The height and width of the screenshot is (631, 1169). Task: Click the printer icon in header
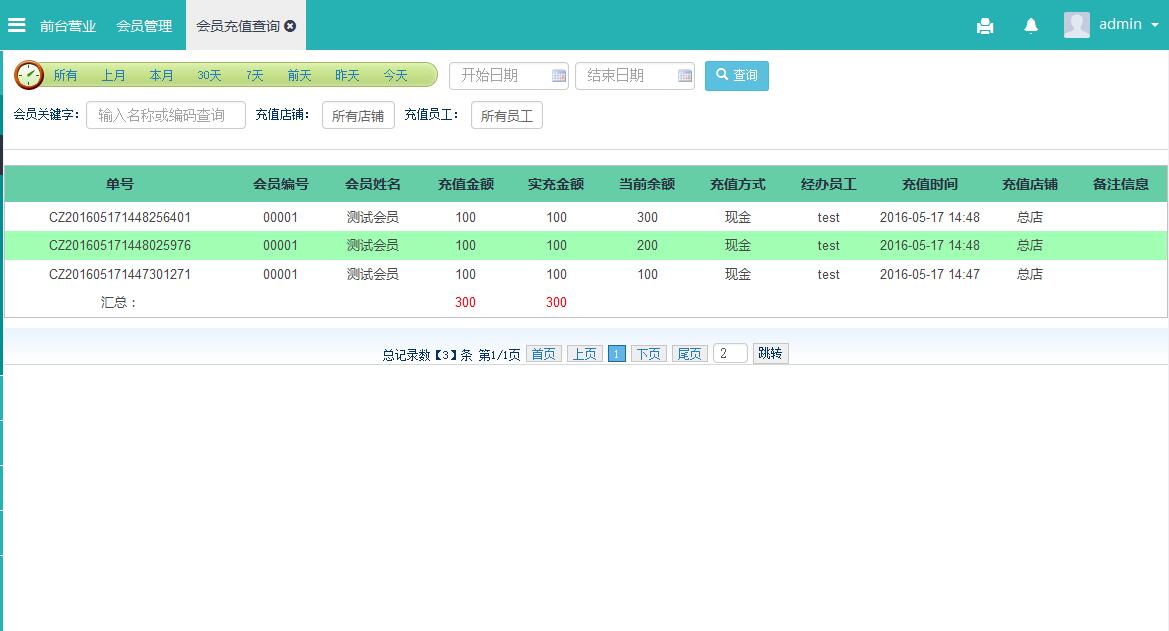tap(985, 26)
